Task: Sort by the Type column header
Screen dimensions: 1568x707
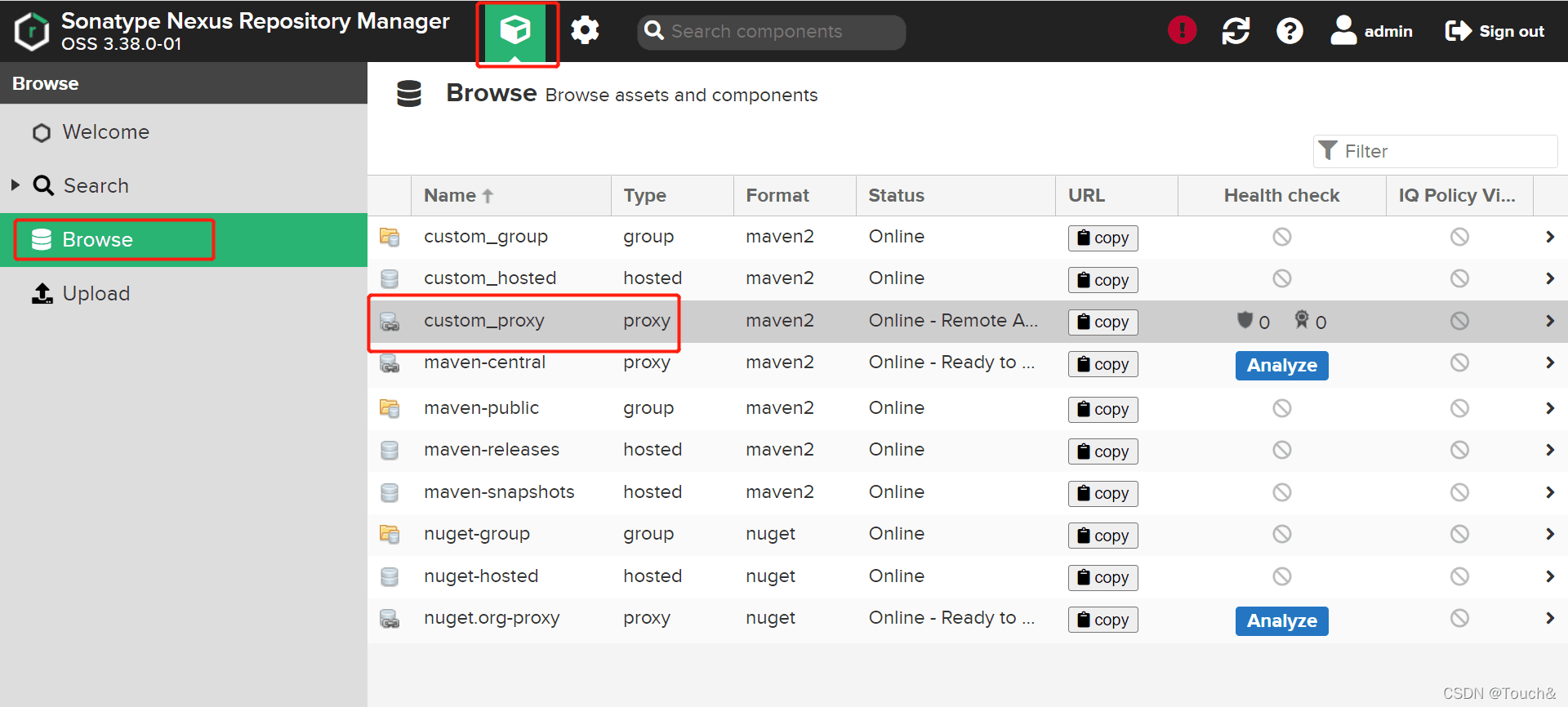Action: coord(672,195)
